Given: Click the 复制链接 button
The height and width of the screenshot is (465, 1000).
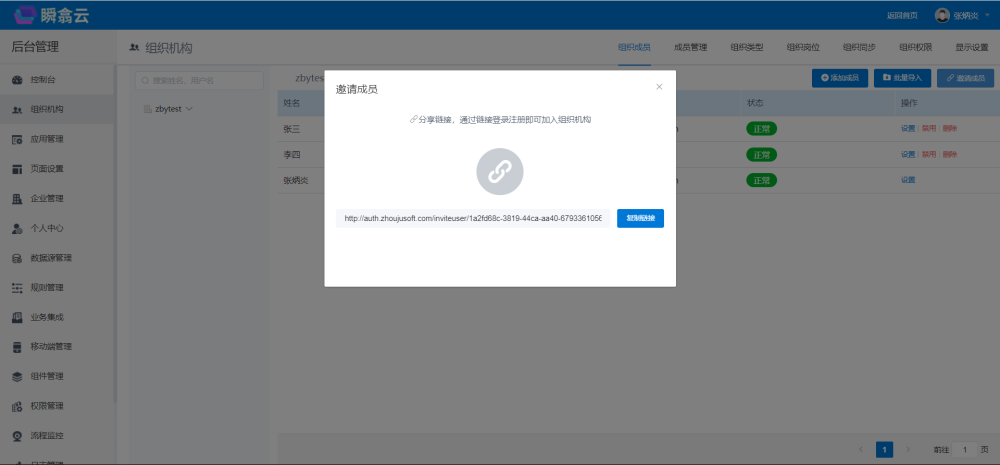Looking at the screenshot, I should 640,218.
